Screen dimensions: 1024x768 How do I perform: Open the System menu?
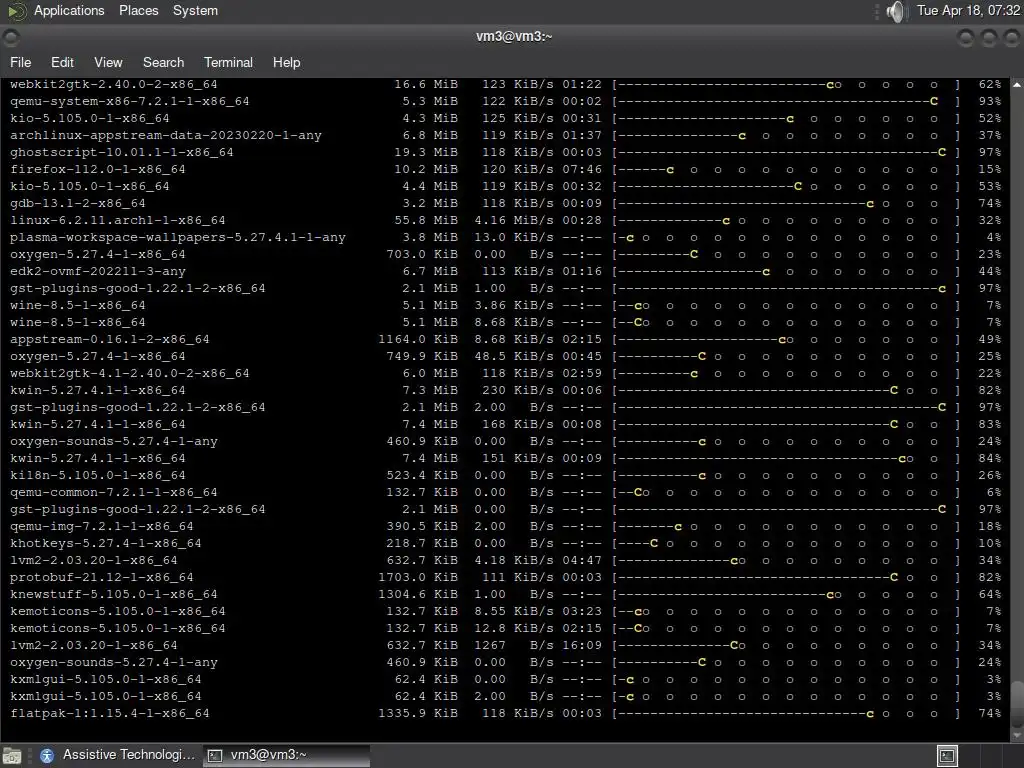tap(195, 10)
